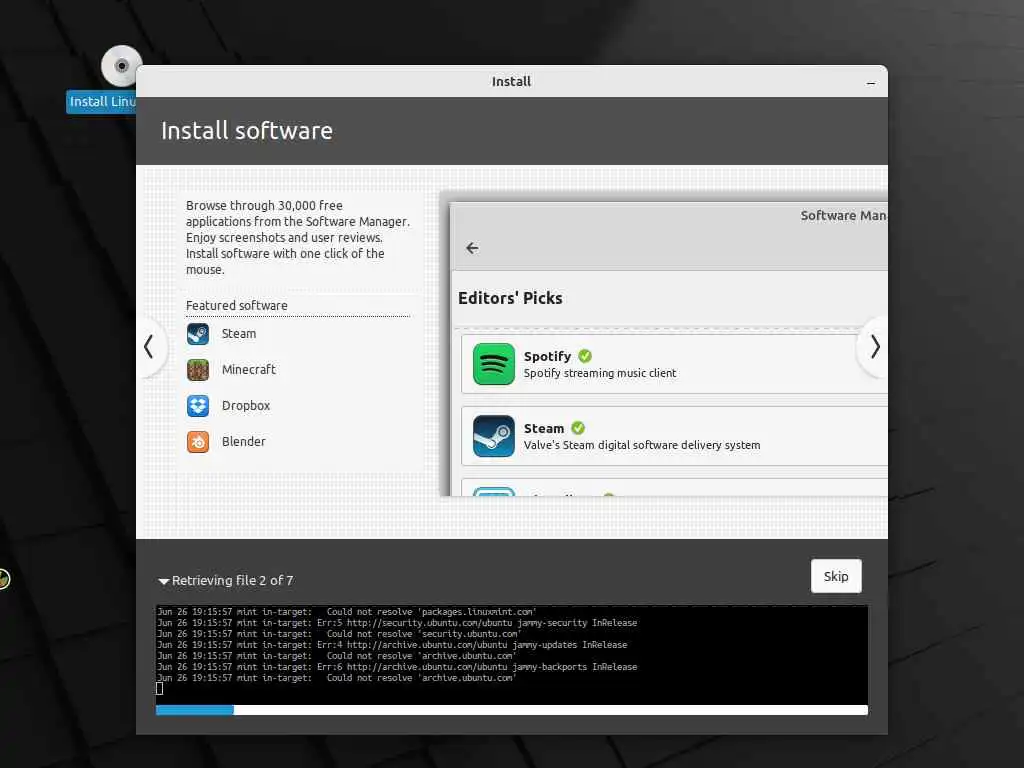Collapse the Retrieving file 2 of 7 details
1024x768 pixels.
pyautogui.click(x=164, y=581)
